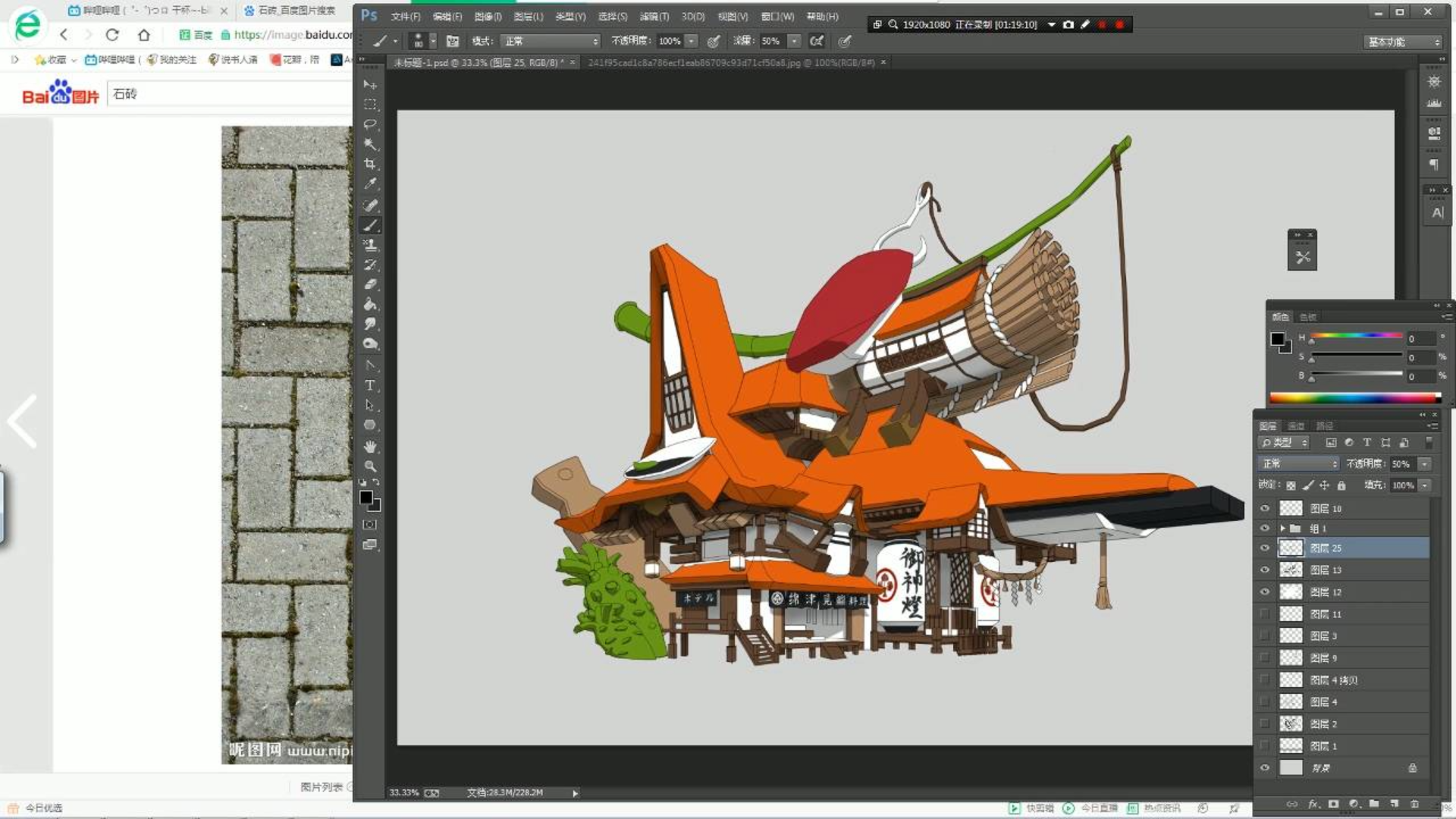The height and width of the screenshot is (819, 1456).
Task: Toggle visibility of 背景 layer
Action: (1264, 768)
